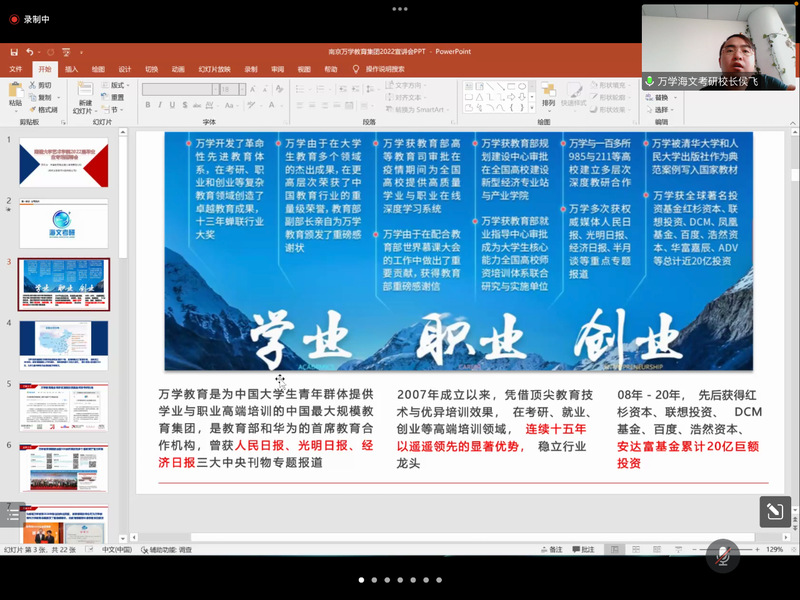Click the text highlight color button

tap(251, 105)
